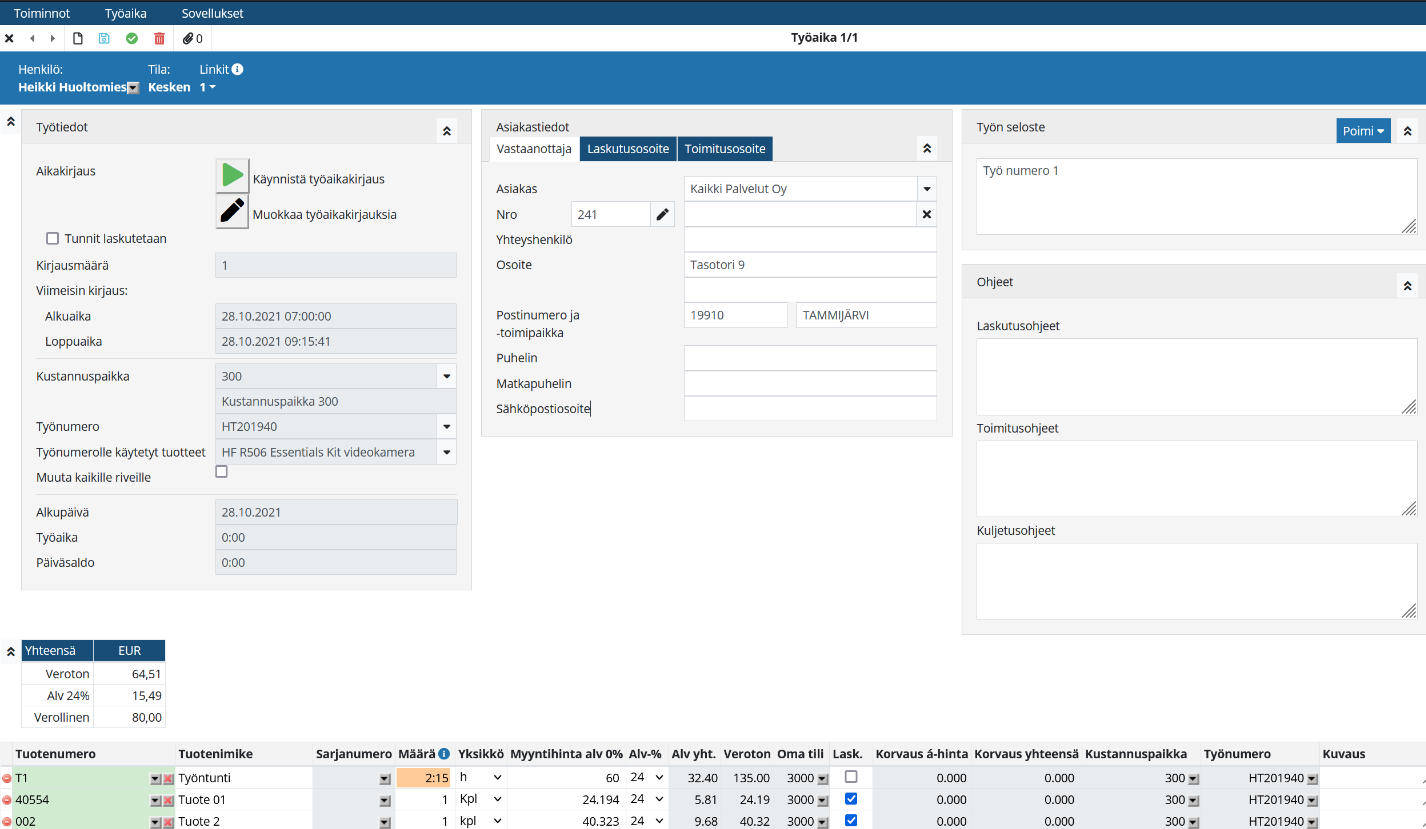Click the pencil icon next to customer number 241
This screenshot has width=1426, height=829.
click(662, 214)
